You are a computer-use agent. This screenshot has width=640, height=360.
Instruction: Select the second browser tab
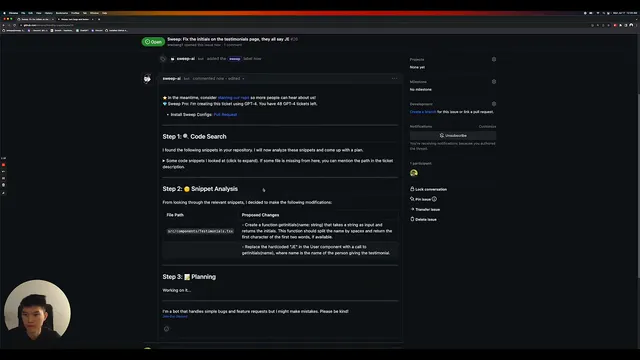[75, 19]
